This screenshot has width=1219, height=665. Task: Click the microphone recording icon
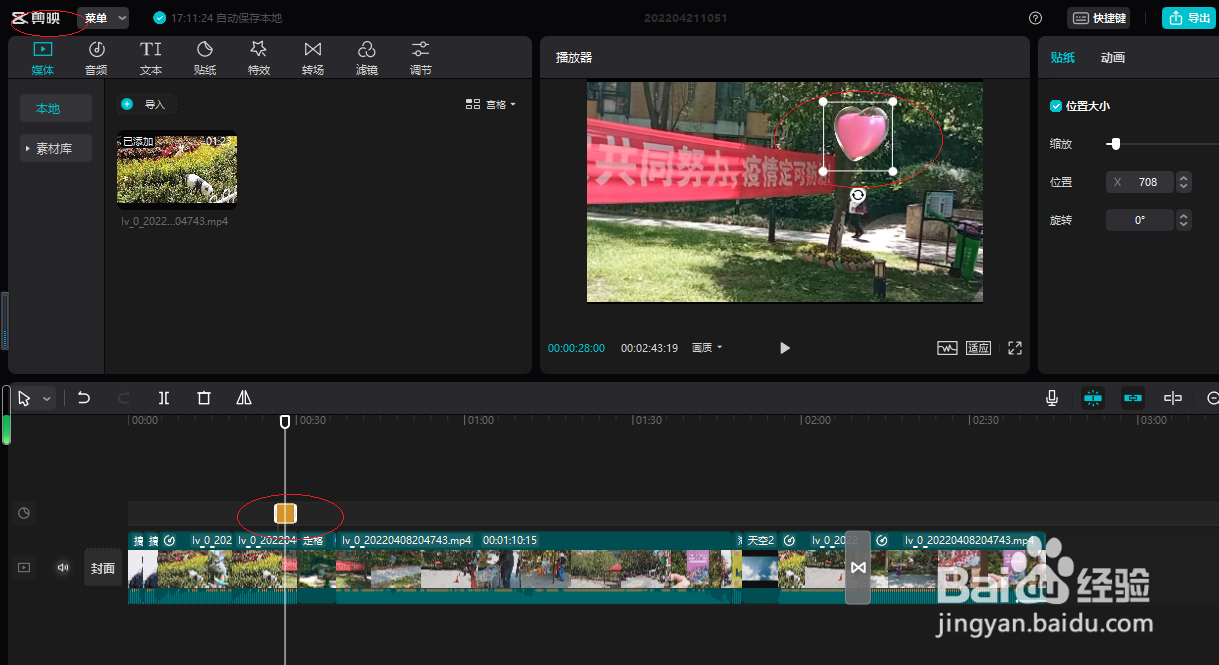pyautogui.click(x=1051, y=398)
